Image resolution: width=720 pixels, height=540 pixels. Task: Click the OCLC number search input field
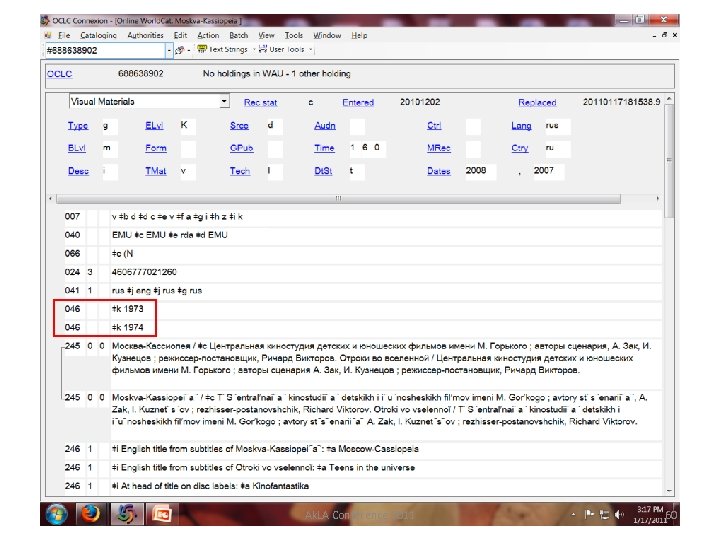[x=105, y=50]
